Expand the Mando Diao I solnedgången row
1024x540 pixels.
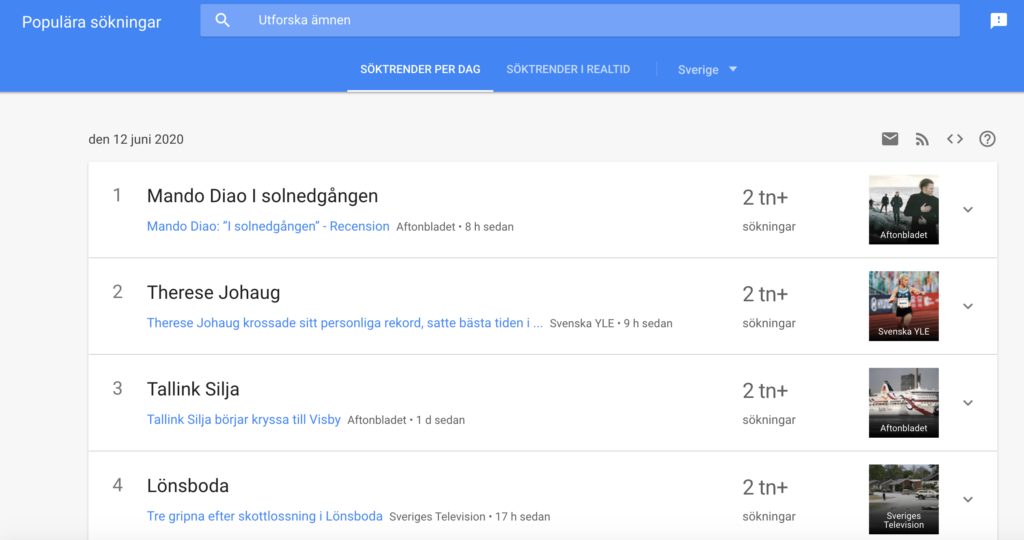coord(968,210)
